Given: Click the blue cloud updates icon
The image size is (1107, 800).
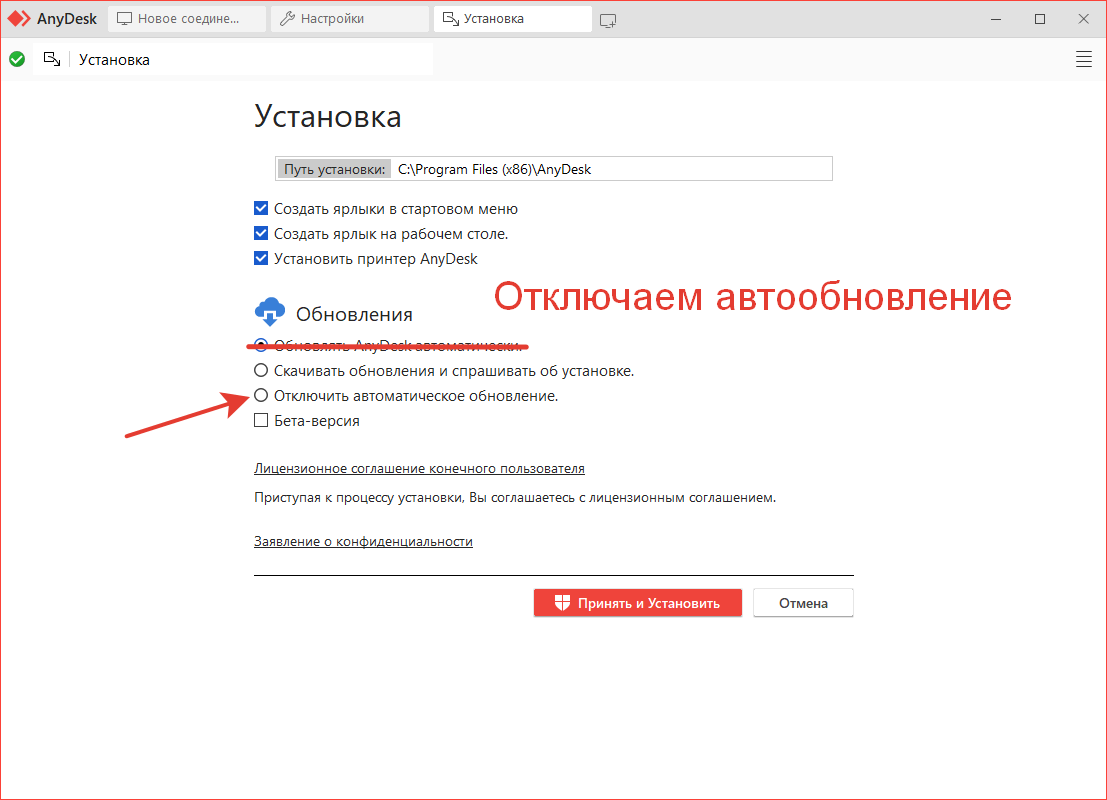Looking at the screenshot, I should coord(270,312).
